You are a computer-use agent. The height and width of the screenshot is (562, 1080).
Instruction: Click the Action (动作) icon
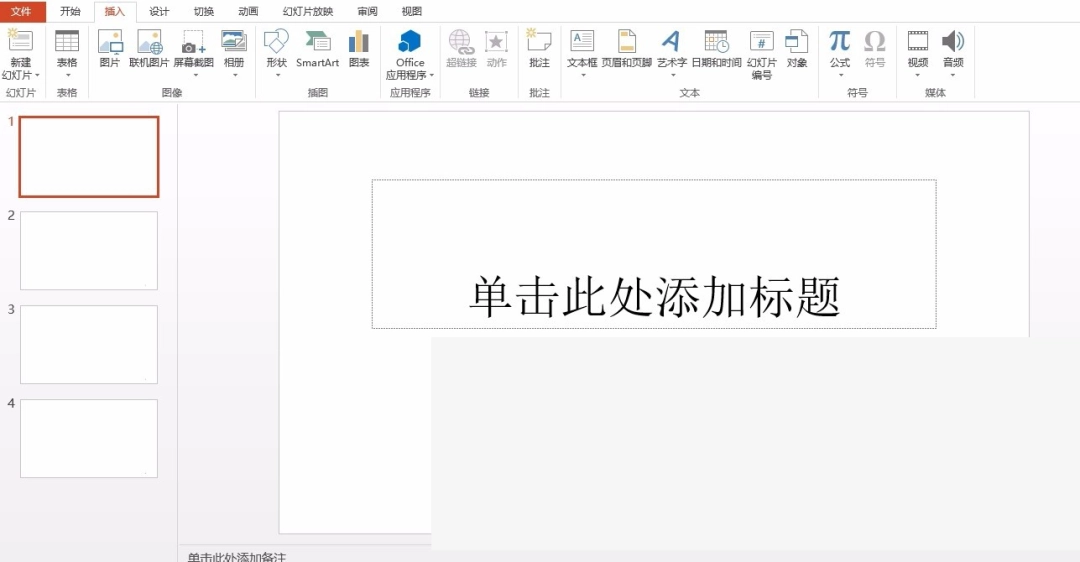point(497,41)
